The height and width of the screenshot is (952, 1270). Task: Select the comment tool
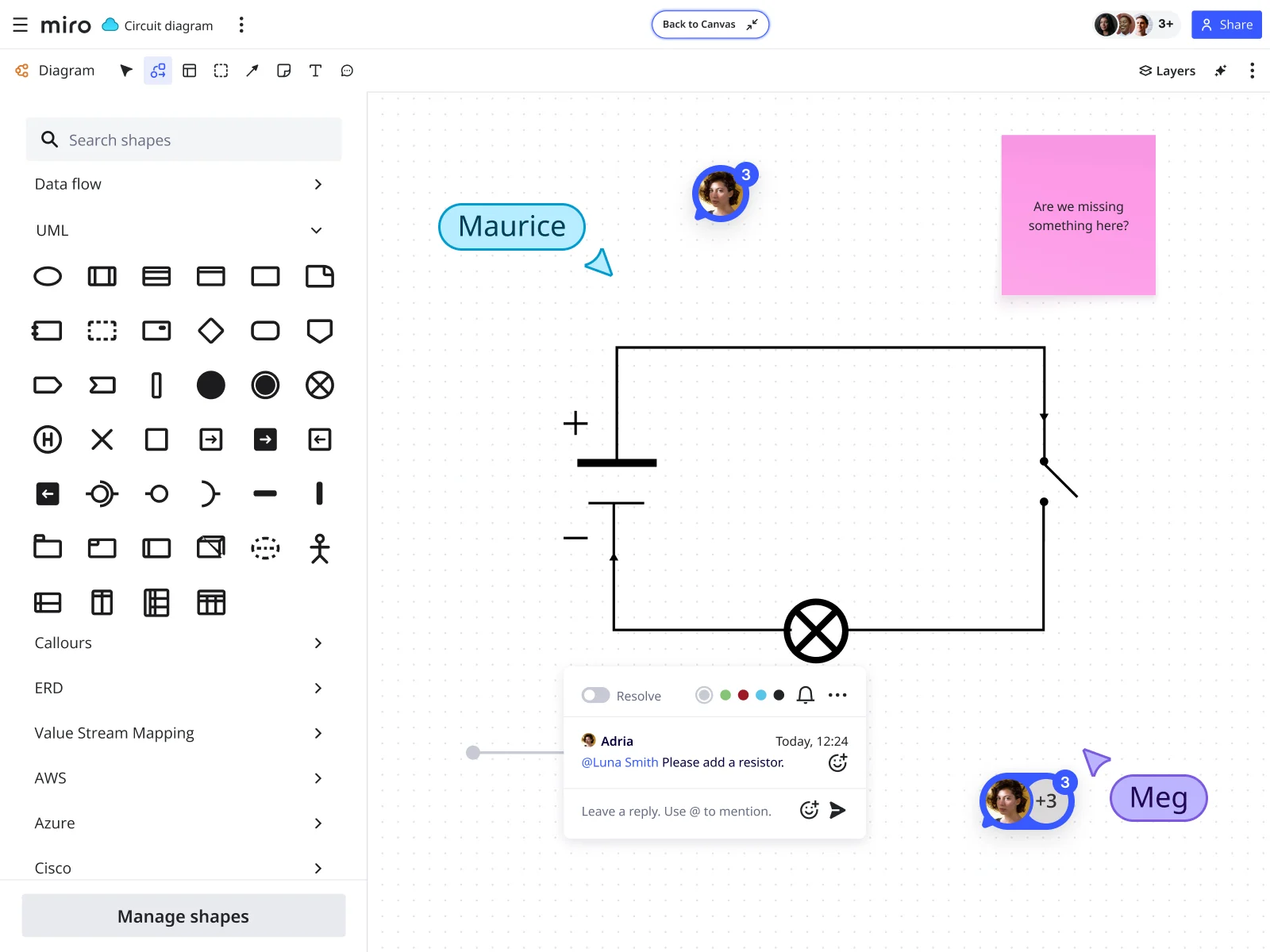[347, 71]
